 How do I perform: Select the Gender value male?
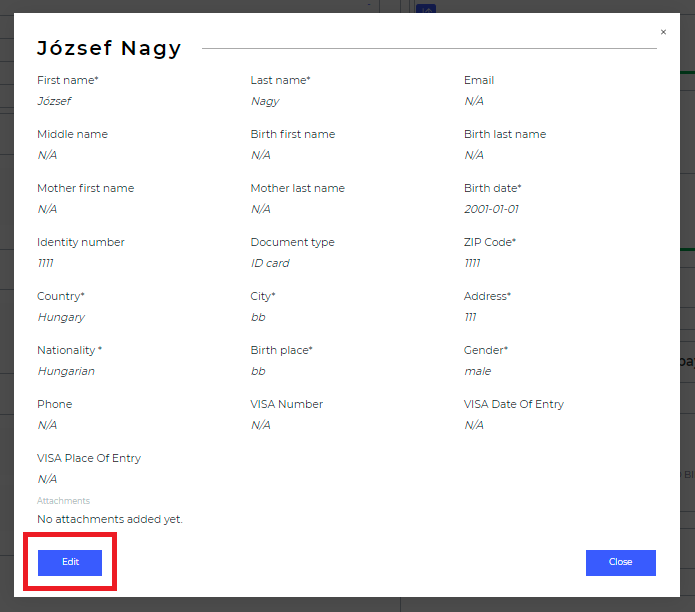[x=477, y=371]
